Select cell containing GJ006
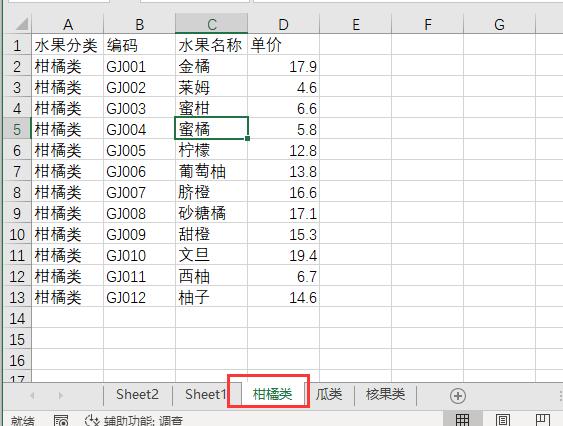 [x=139, y=171]
